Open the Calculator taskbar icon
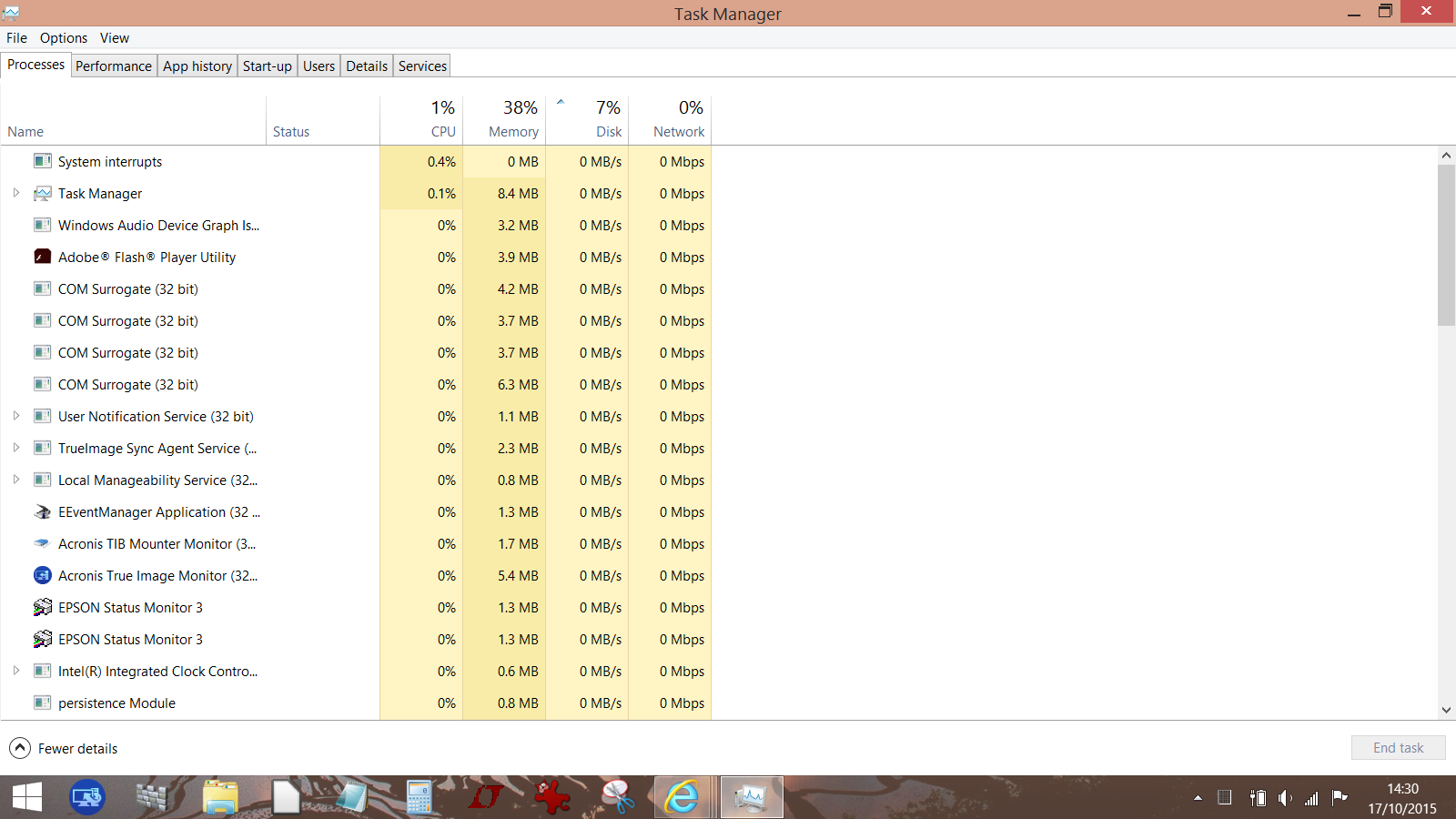Image resolution: width=1456 pixels, height=819 pixels. (419, 797)
